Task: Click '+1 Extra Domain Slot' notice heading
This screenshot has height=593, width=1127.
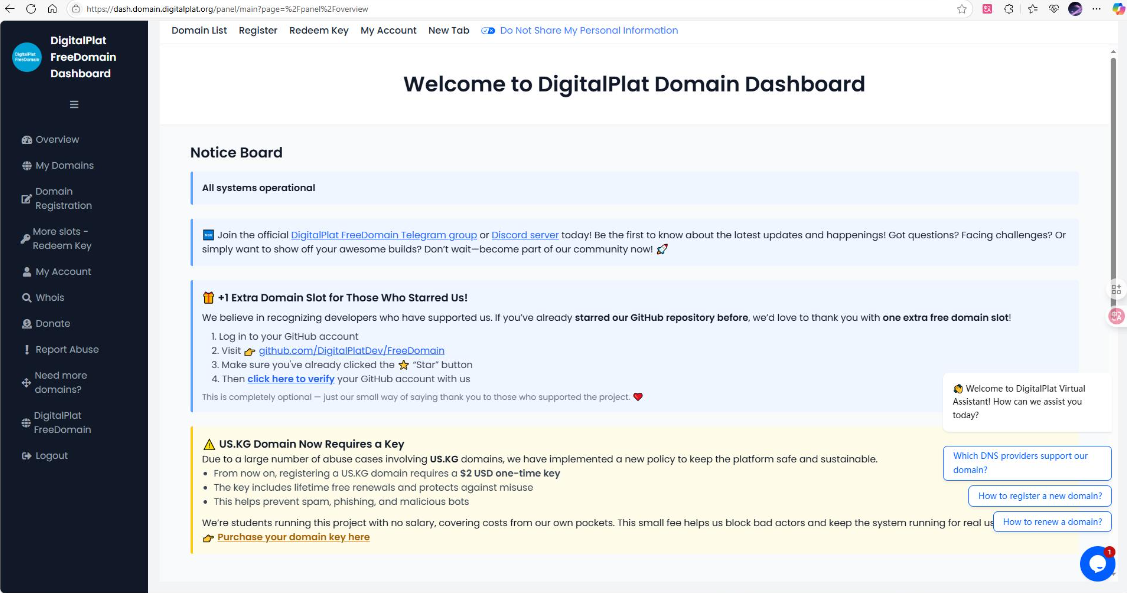Action: pos(342,298)
